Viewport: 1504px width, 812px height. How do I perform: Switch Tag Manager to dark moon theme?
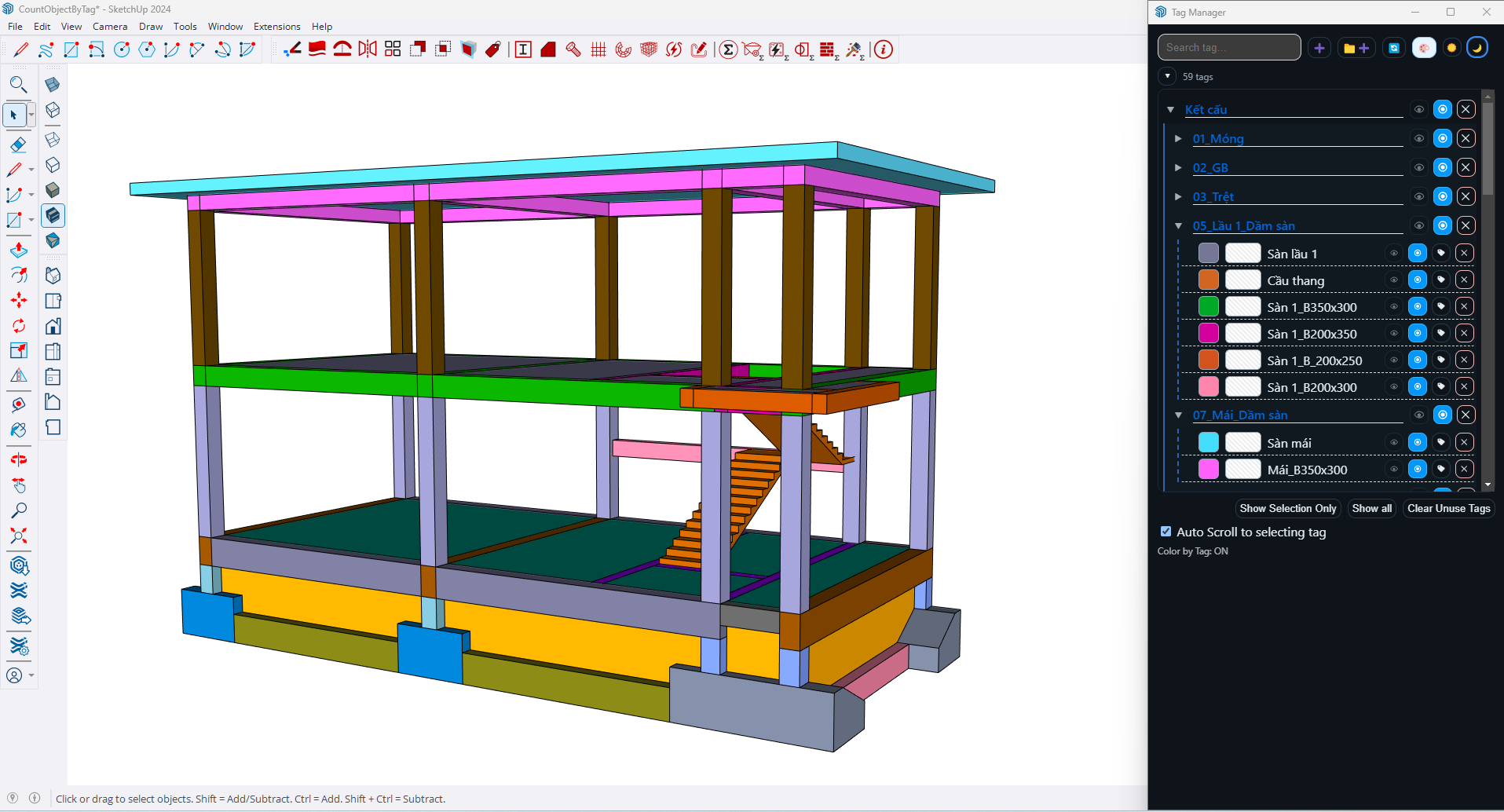pos(1477,48)
